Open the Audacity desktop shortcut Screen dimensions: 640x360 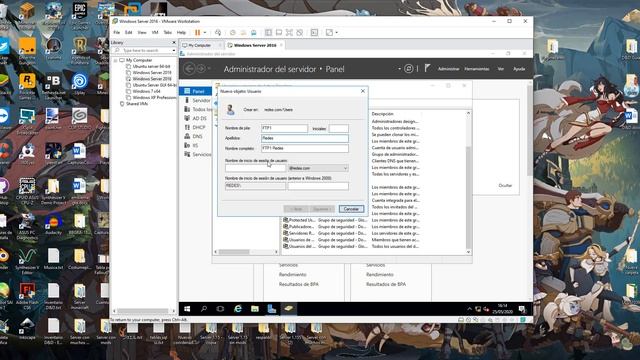tap(53, 224)
